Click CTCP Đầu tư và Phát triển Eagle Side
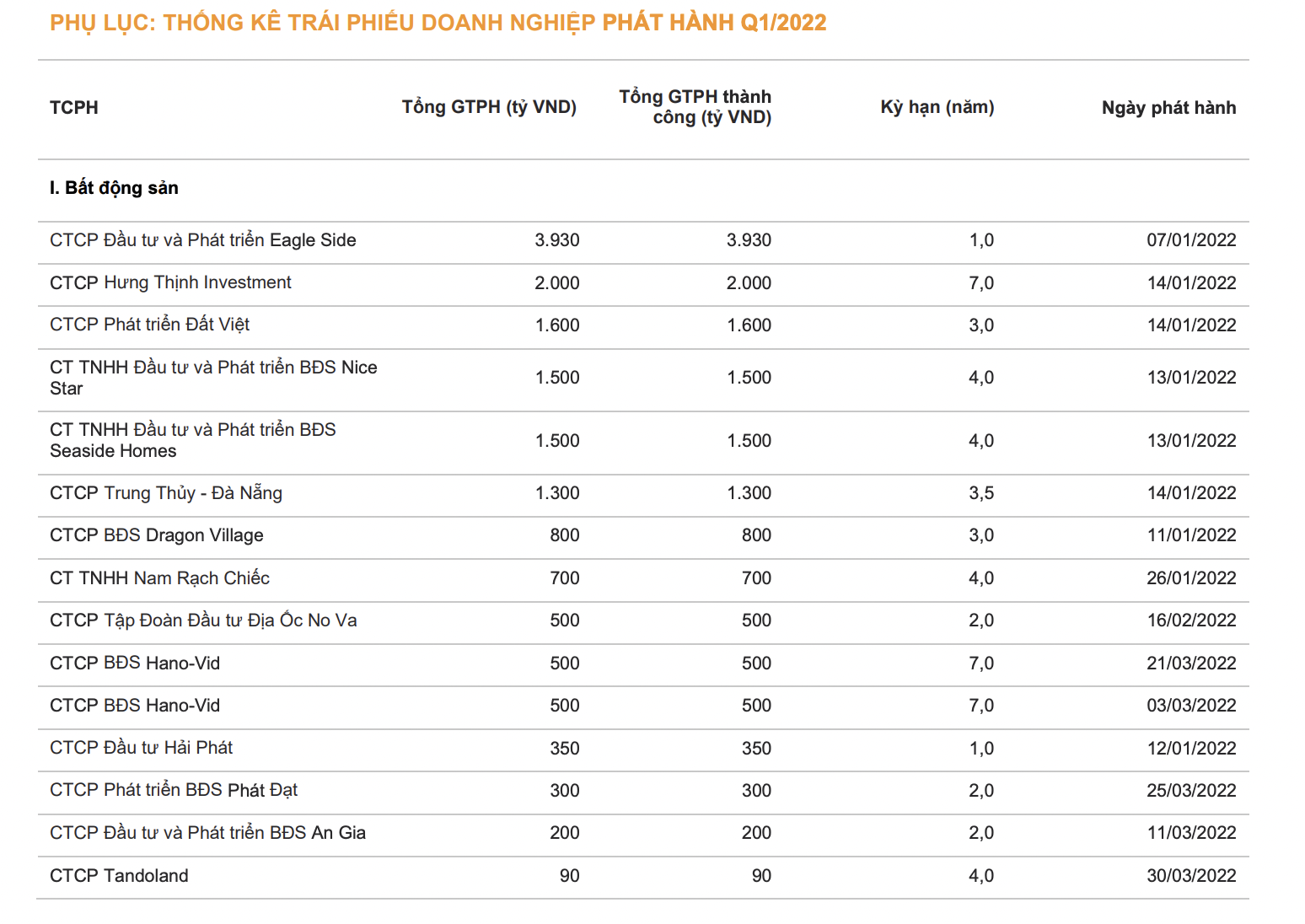Screen dimensions: 1305x924 click(x=202, y=240)
